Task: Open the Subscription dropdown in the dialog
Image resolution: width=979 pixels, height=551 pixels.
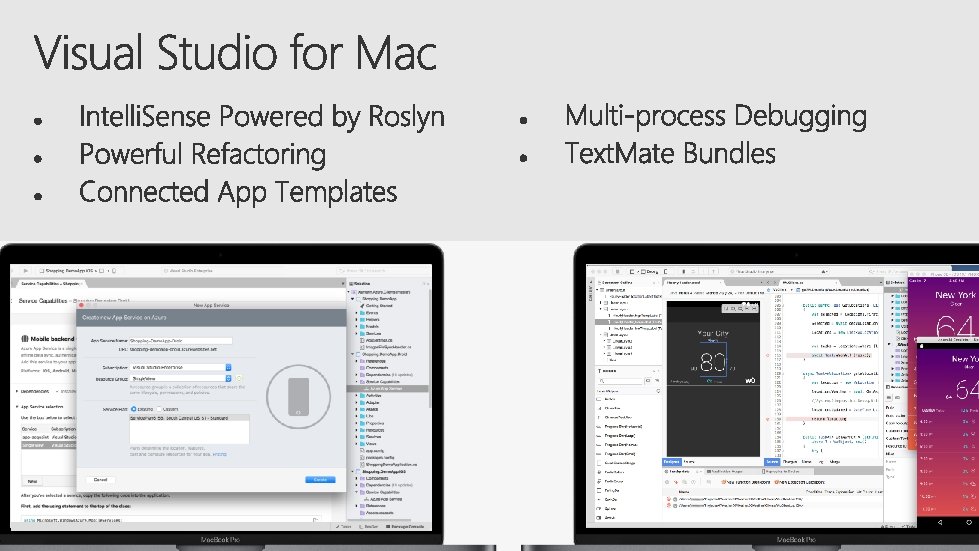Action: pos(181,368)
